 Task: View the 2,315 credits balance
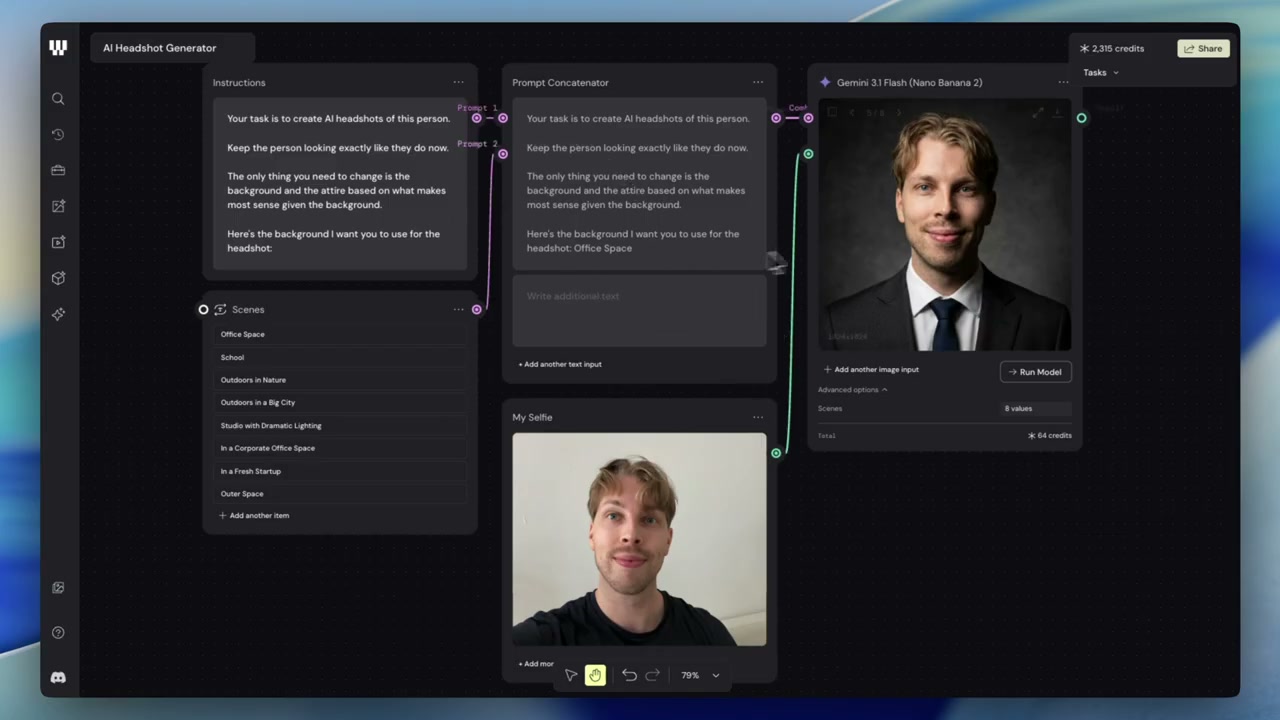(1111, 48)
